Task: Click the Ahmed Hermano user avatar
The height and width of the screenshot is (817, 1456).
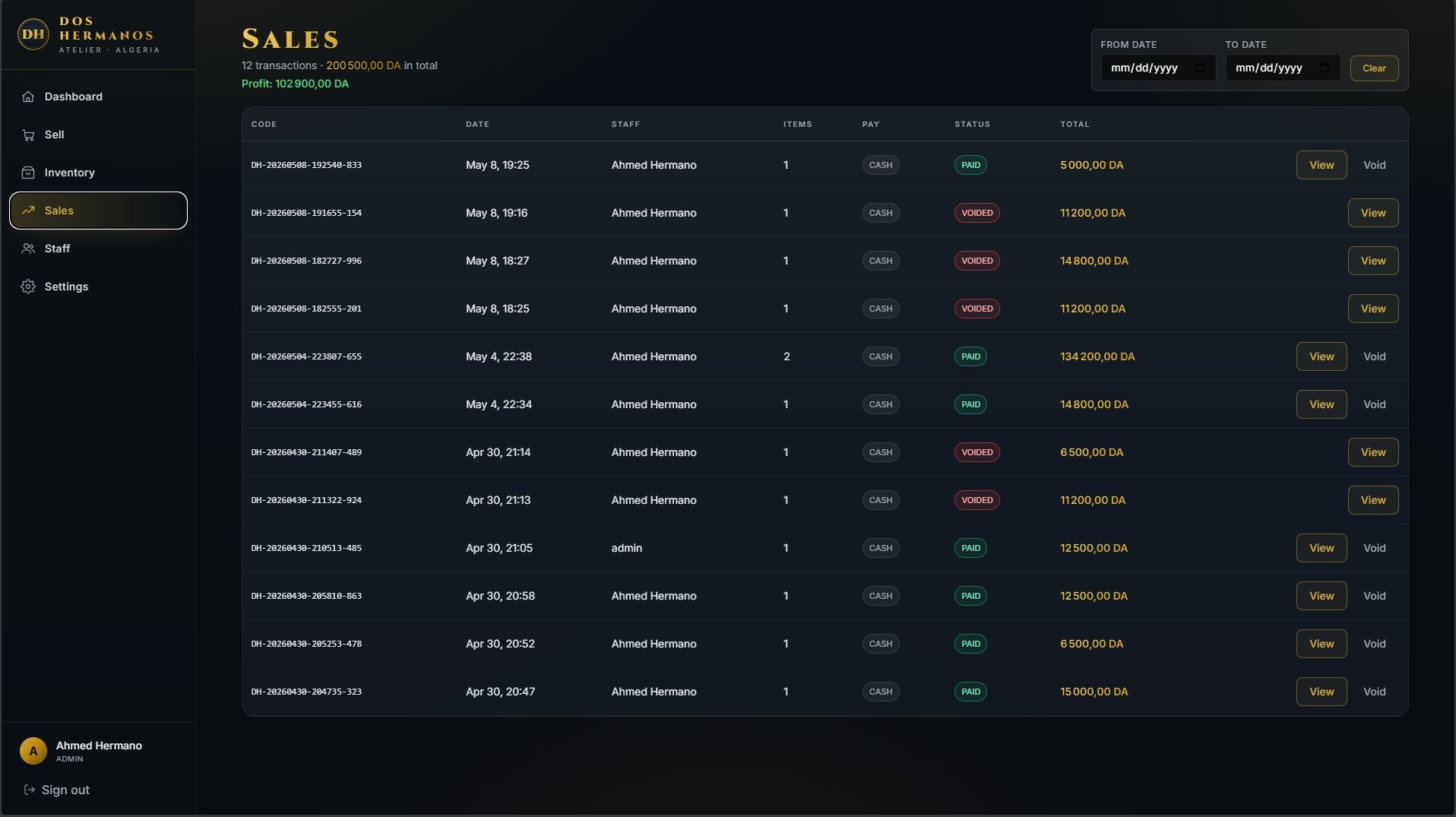Action: point(33,751)
